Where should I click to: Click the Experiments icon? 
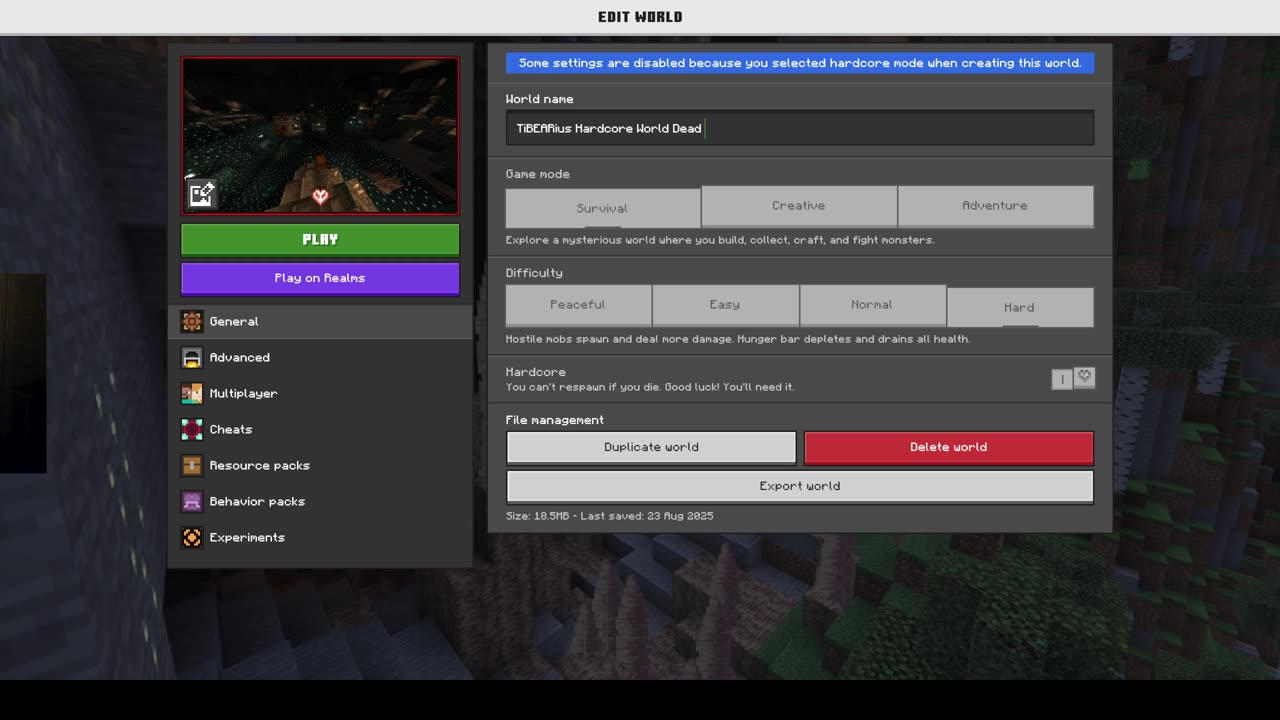click(x=192, y=537)
